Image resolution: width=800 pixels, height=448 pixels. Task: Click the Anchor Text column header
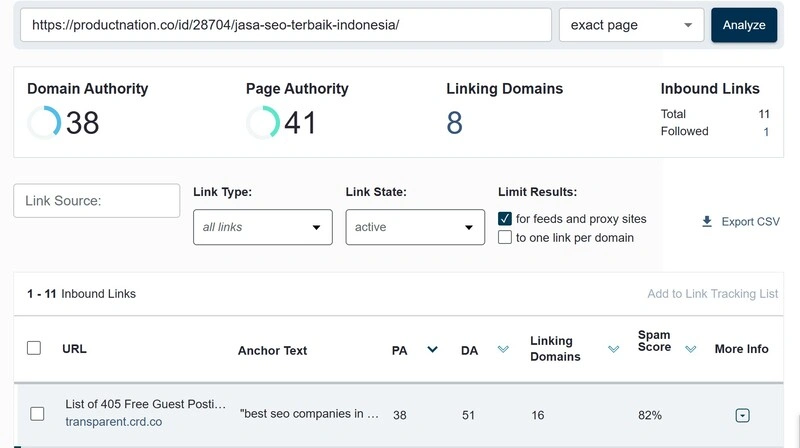click(x=272, y=351)
